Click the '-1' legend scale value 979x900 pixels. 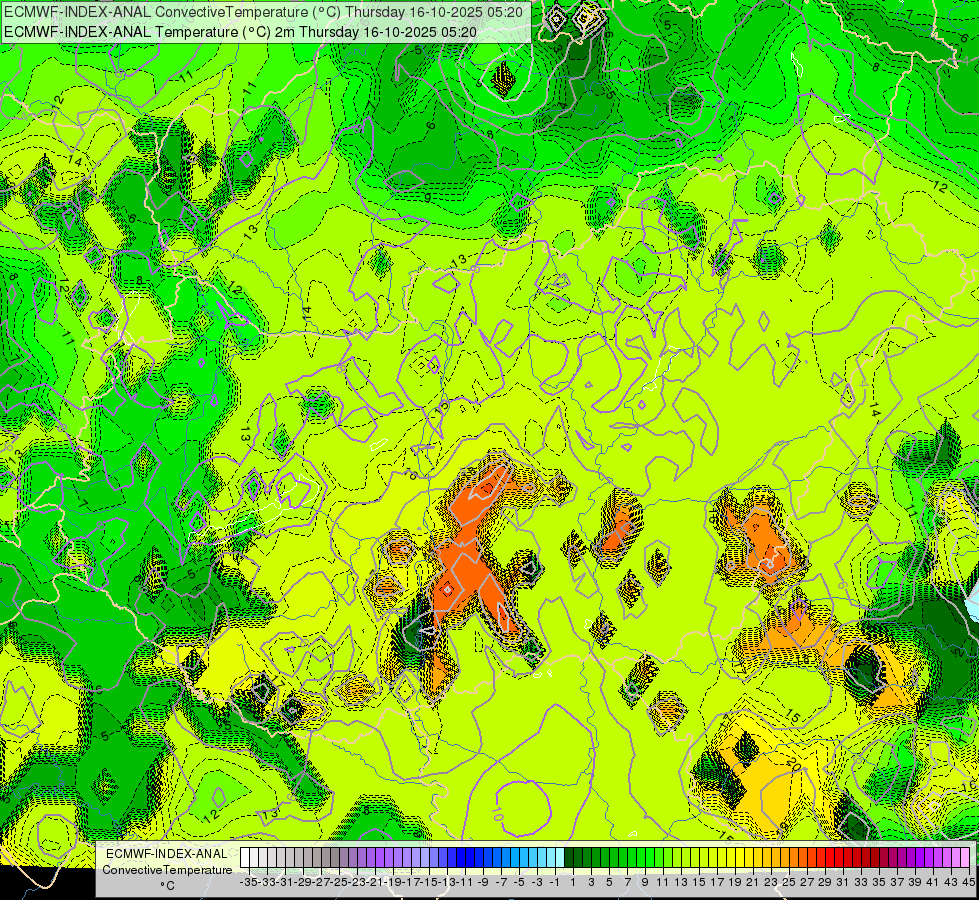coord(554,883)
